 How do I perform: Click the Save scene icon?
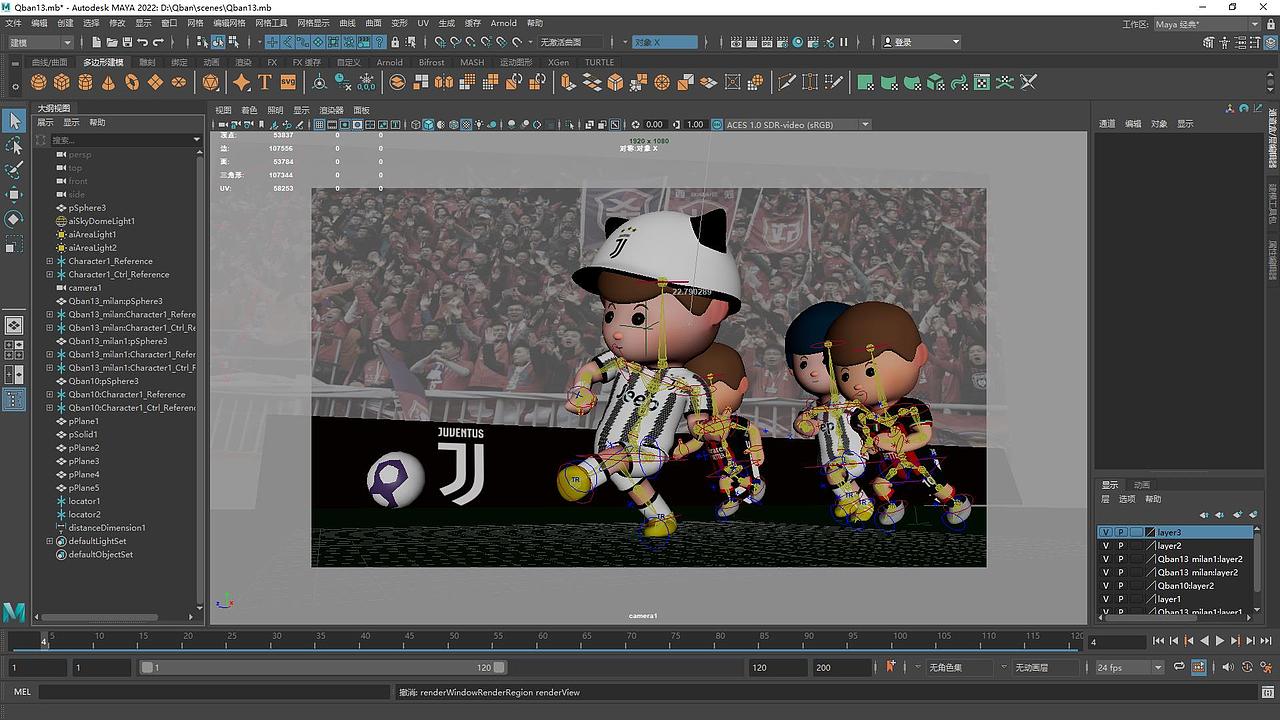127,42
